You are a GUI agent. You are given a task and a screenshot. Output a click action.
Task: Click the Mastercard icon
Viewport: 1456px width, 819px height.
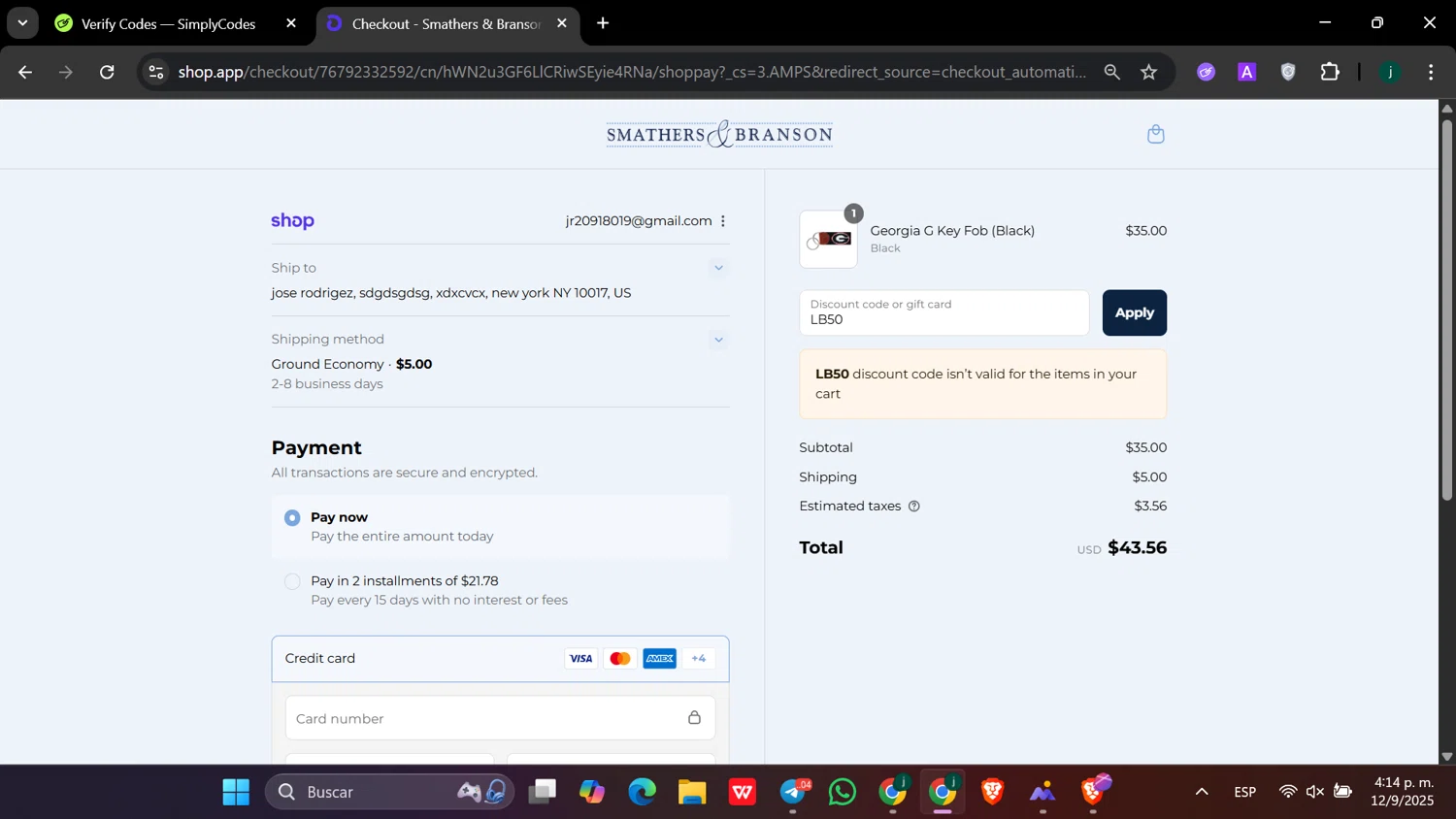tap(619, 659)
